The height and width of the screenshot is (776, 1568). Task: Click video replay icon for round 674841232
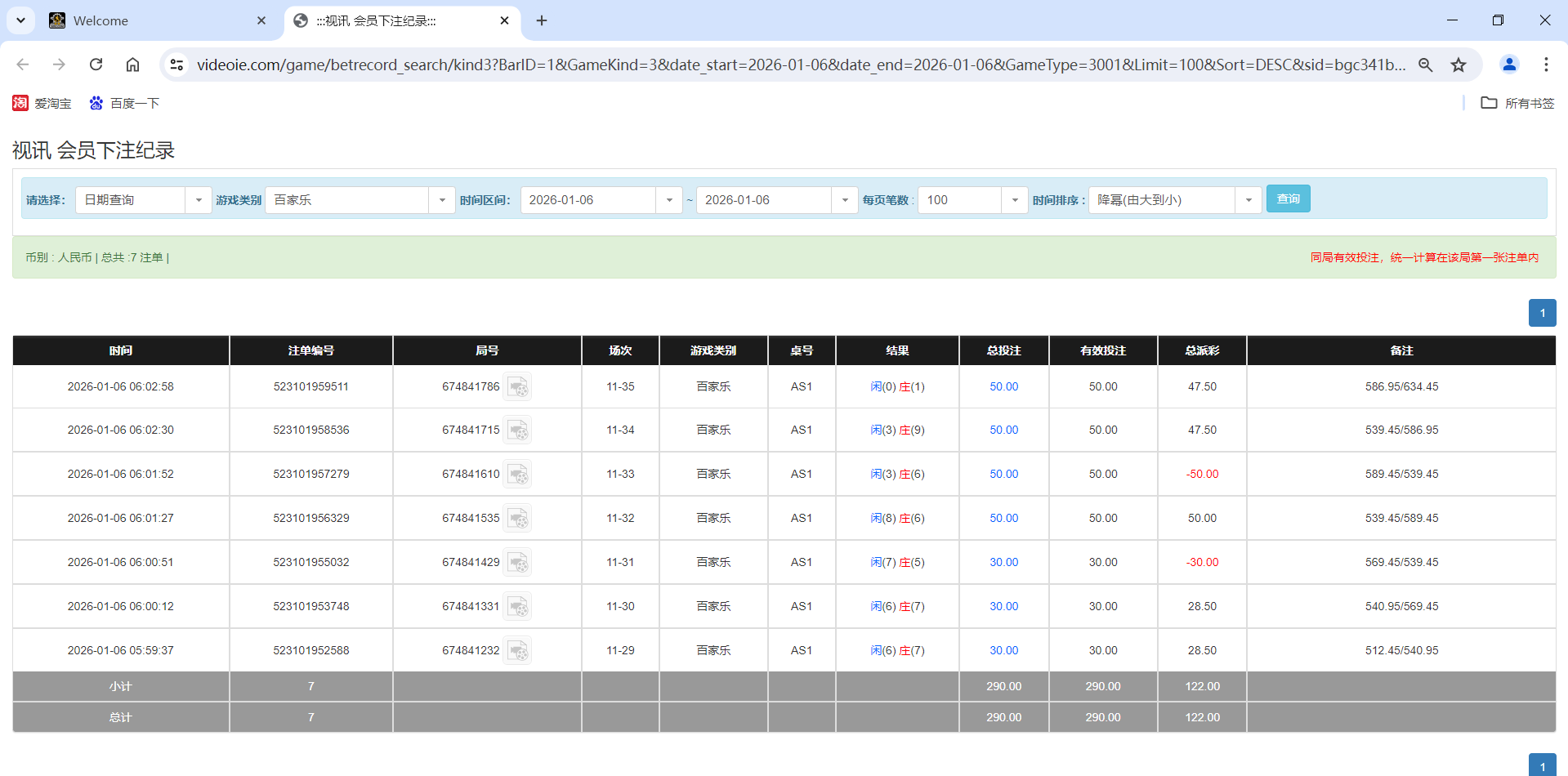tap(518, 649)
